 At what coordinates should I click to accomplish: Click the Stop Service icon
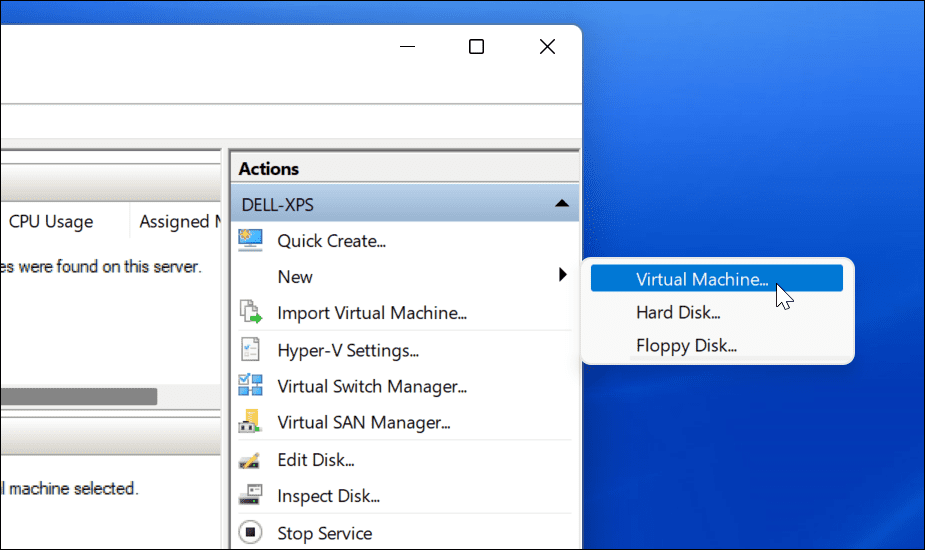click(x=250, y=533)
